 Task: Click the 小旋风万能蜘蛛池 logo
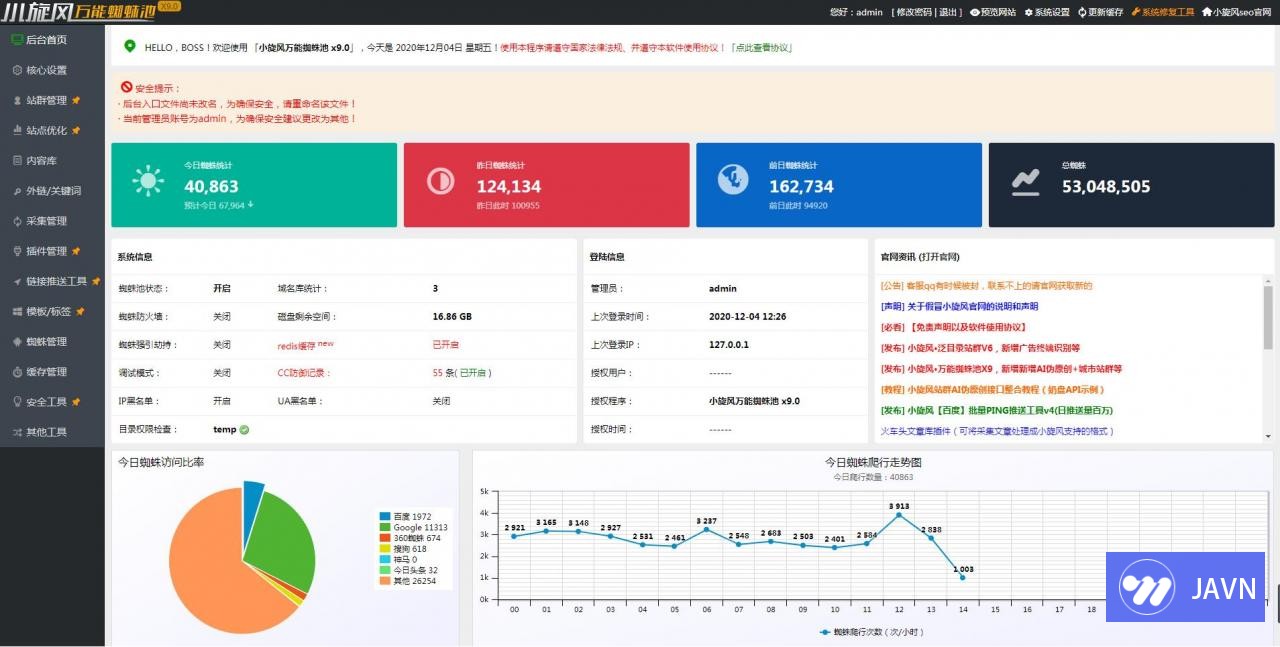pyautogui.click(x=92, y=11)
